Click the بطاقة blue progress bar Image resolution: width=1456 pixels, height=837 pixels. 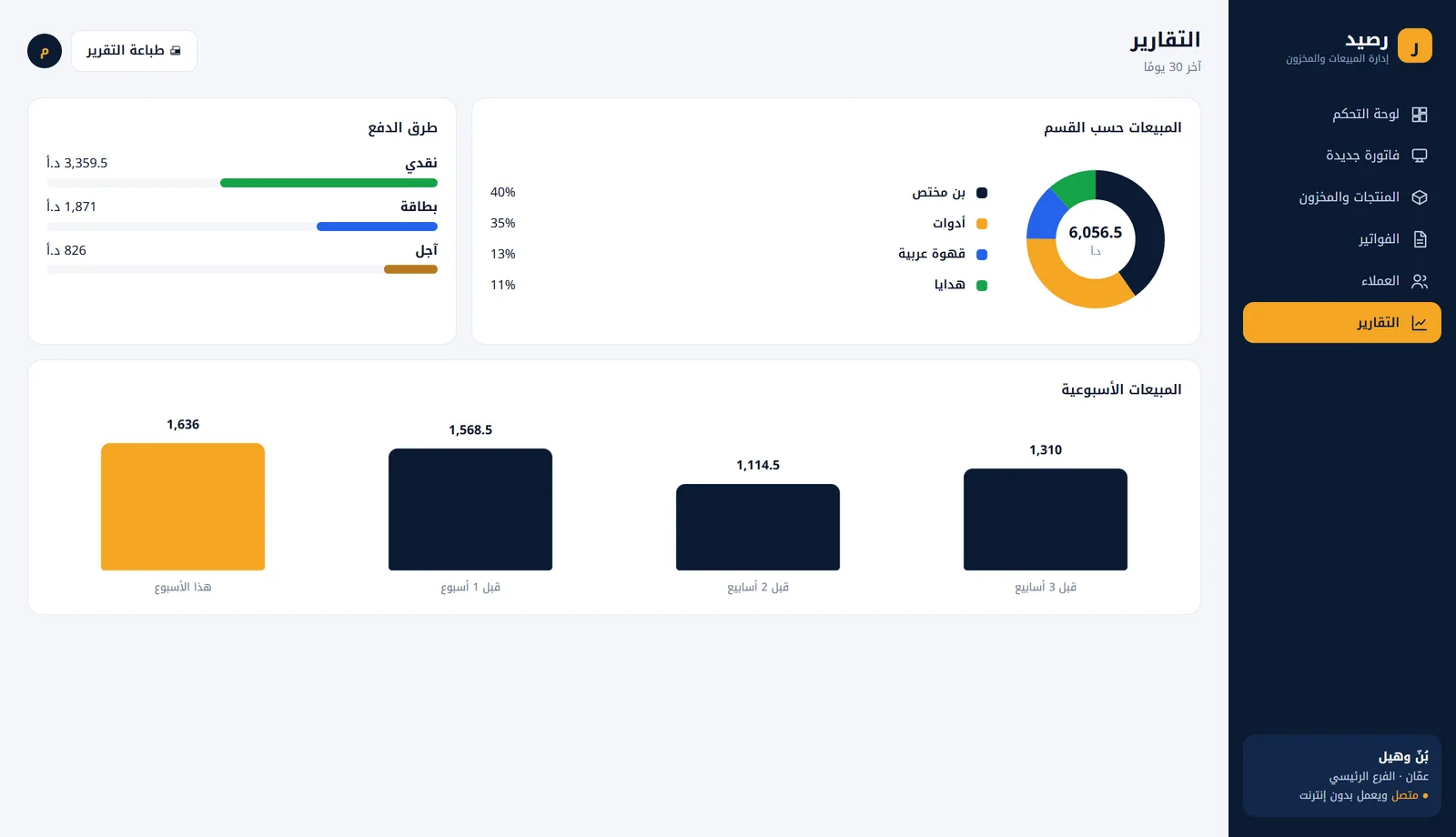coord(377,227)
